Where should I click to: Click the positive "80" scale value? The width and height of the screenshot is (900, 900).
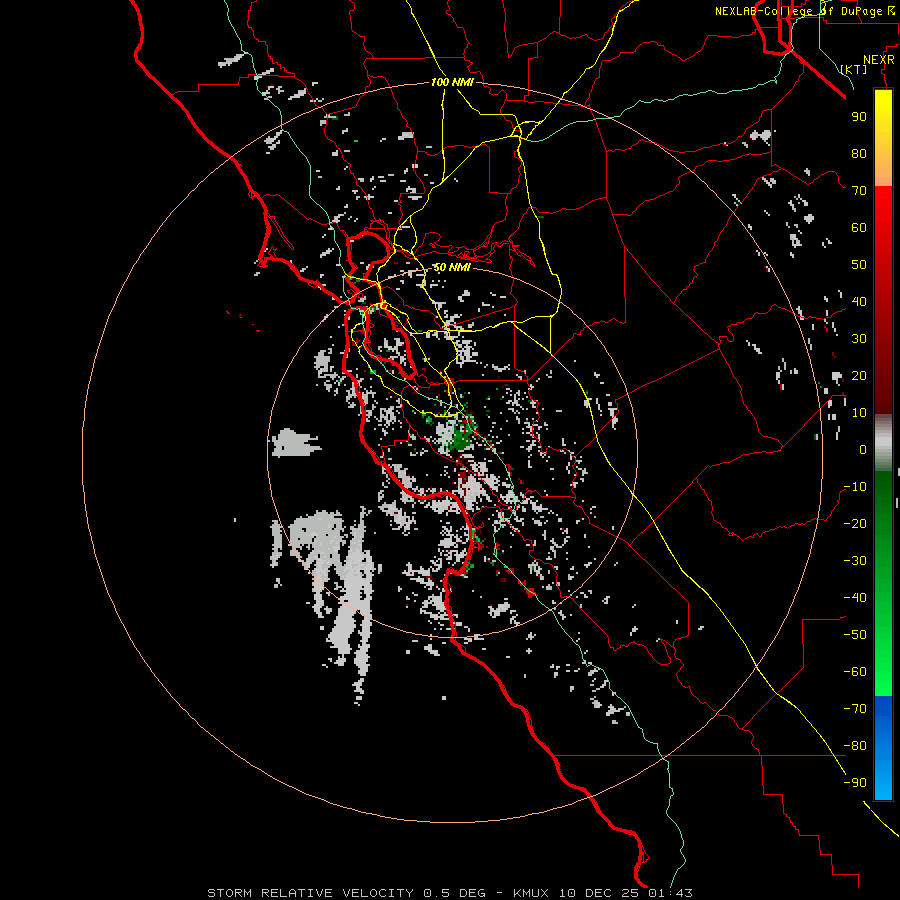coord(859,153)
